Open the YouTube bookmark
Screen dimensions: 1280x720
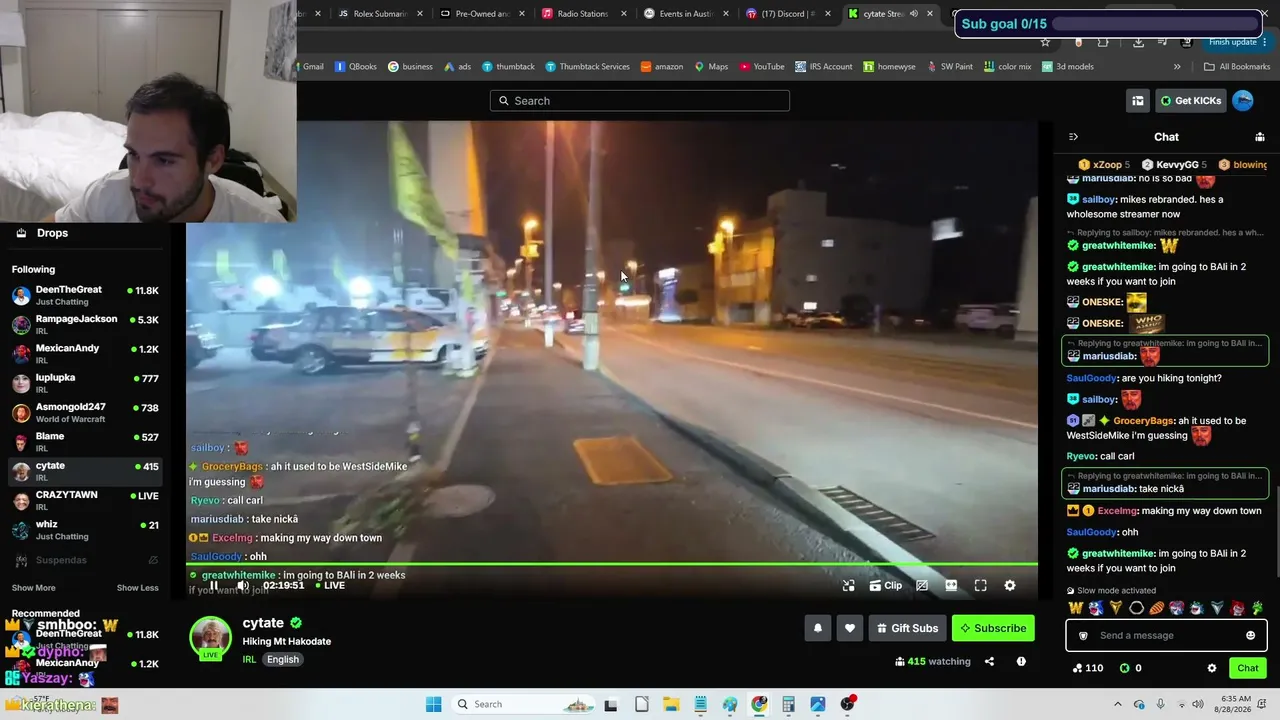click(762, 67)
